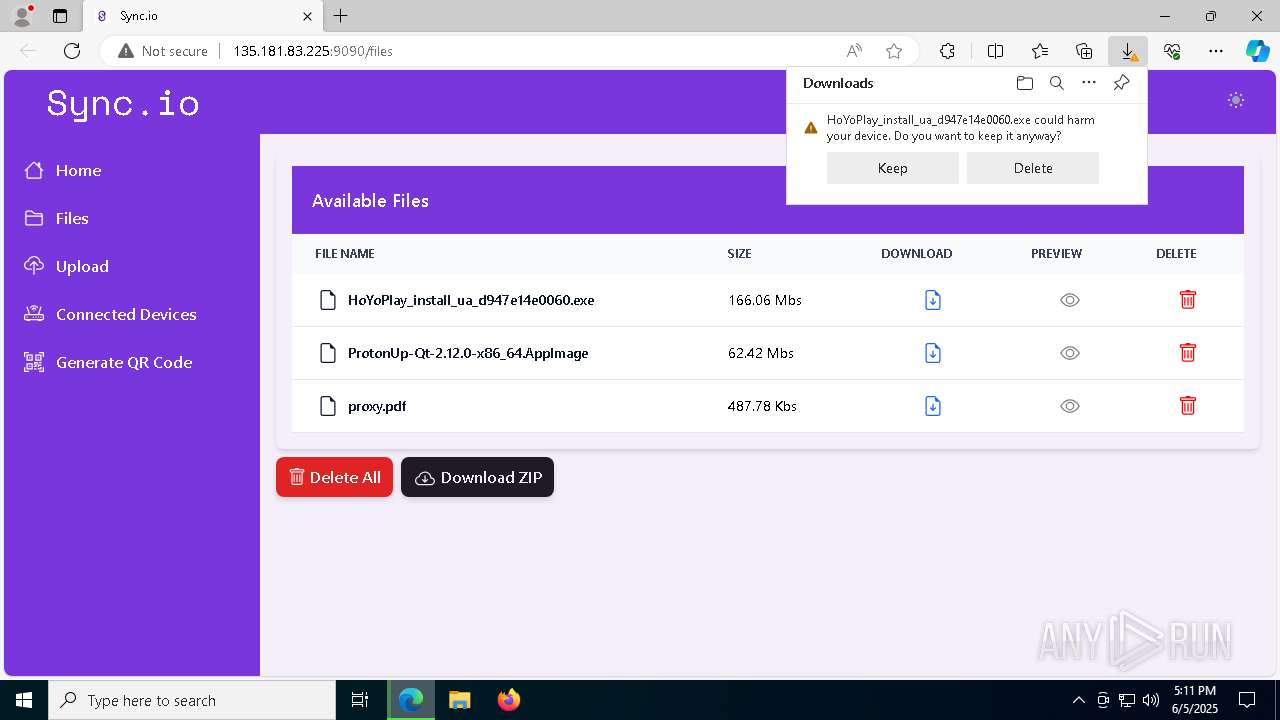This screenshot has height=720, width=1280.
Task: Open Copilot sidebar
Action: coord(1258,51)
